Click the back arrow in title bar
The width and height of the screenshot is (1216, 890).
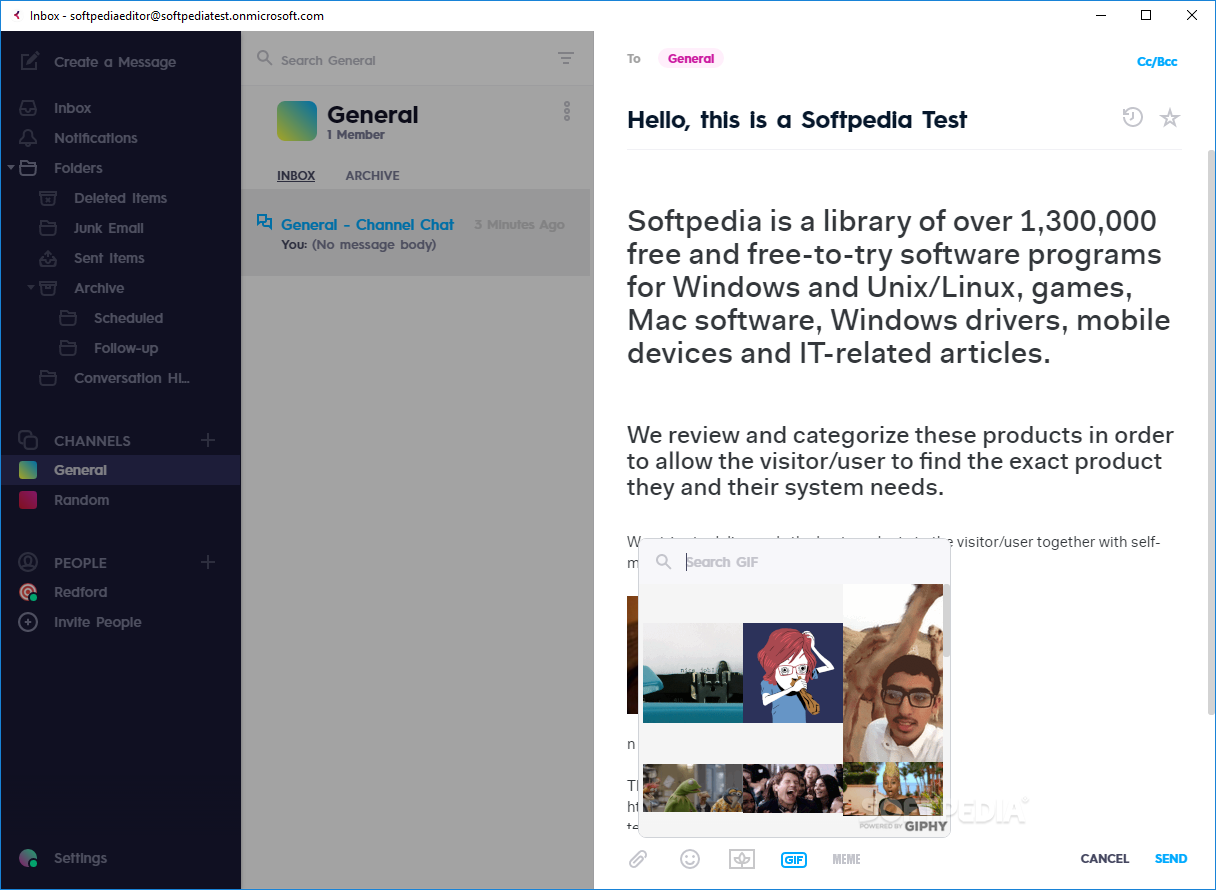[x=16, y=15]
